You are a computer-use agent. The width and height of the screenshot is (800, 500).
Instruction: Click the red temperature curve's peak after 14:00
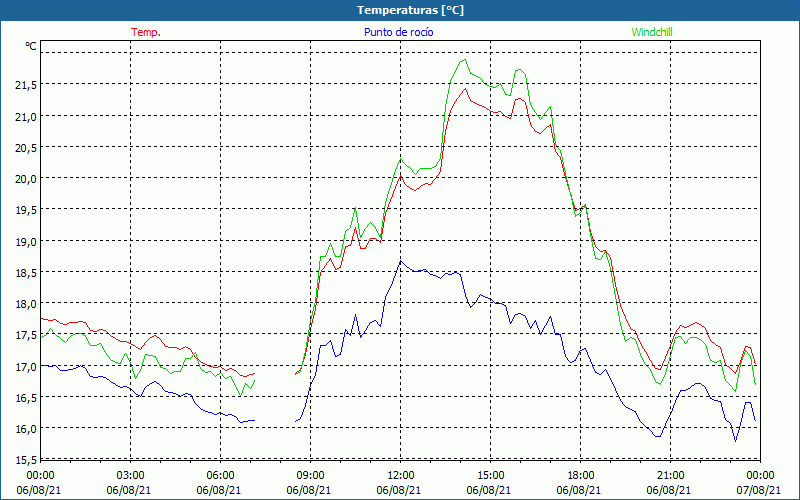[465, 89]
